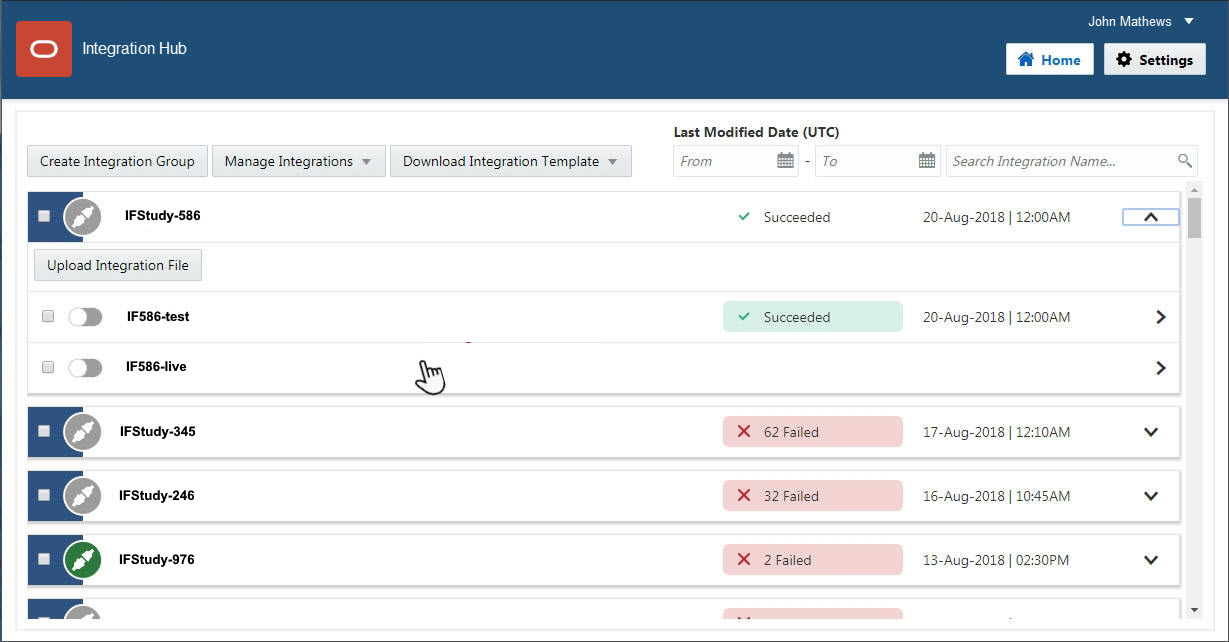Focus the Search Integration Name field
1229x642 pixels.
pos(1072,161)
